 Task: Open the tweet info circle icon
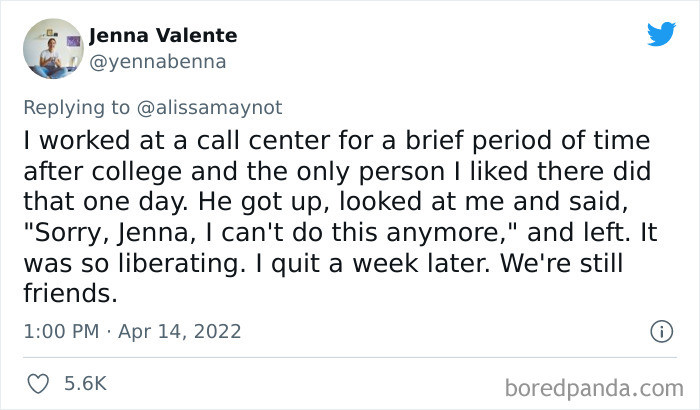click(x=659, y=331)
